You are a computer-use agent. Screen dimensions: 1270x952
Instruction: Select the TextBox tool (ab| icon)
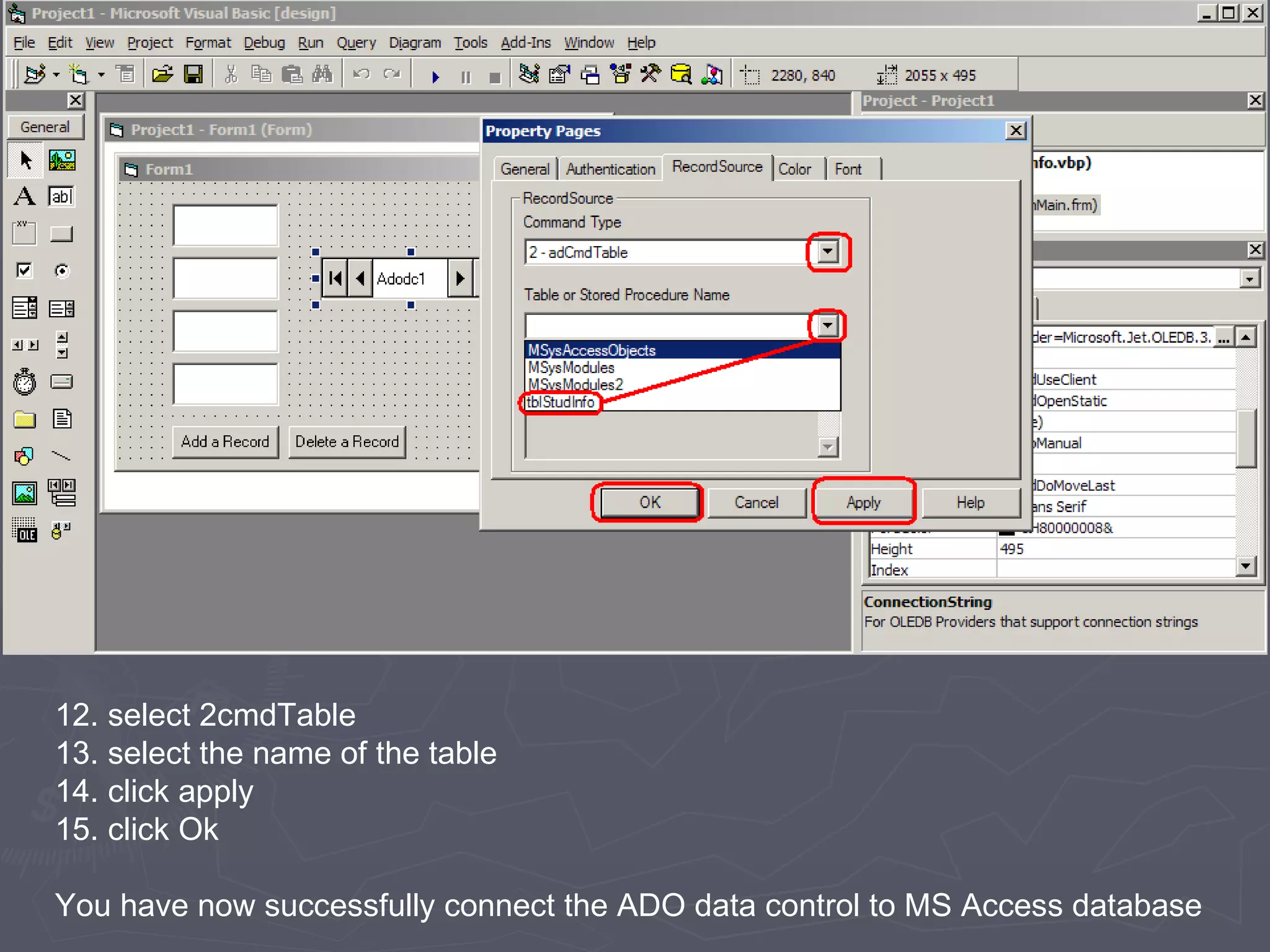click(x=62, y=197)
